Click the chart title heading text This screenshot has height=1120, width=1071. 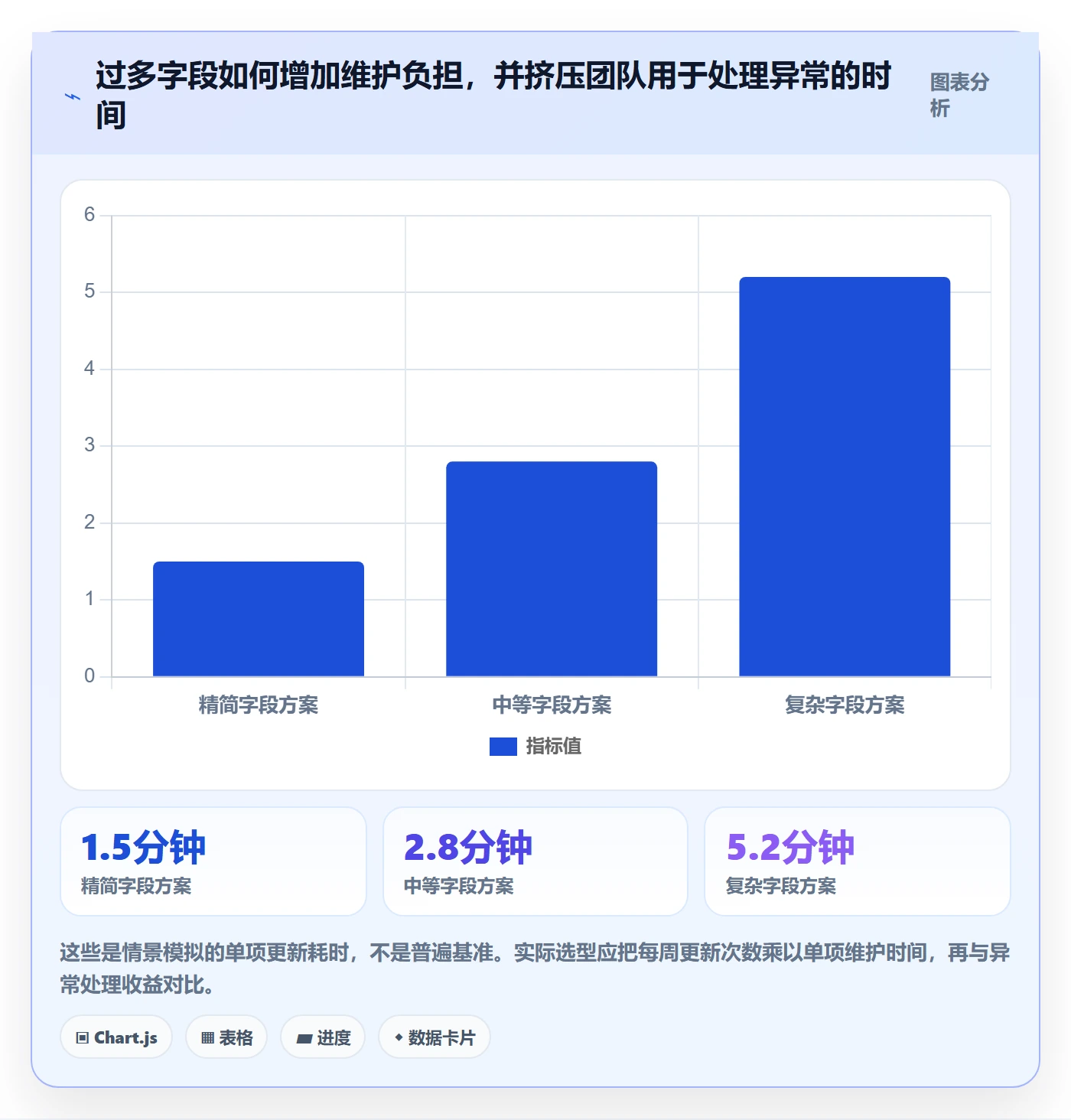(493, 96)
